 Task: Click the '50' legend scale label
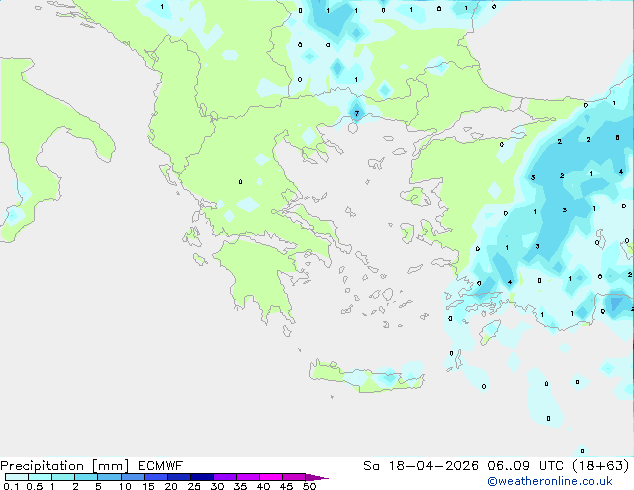point(309,486)
